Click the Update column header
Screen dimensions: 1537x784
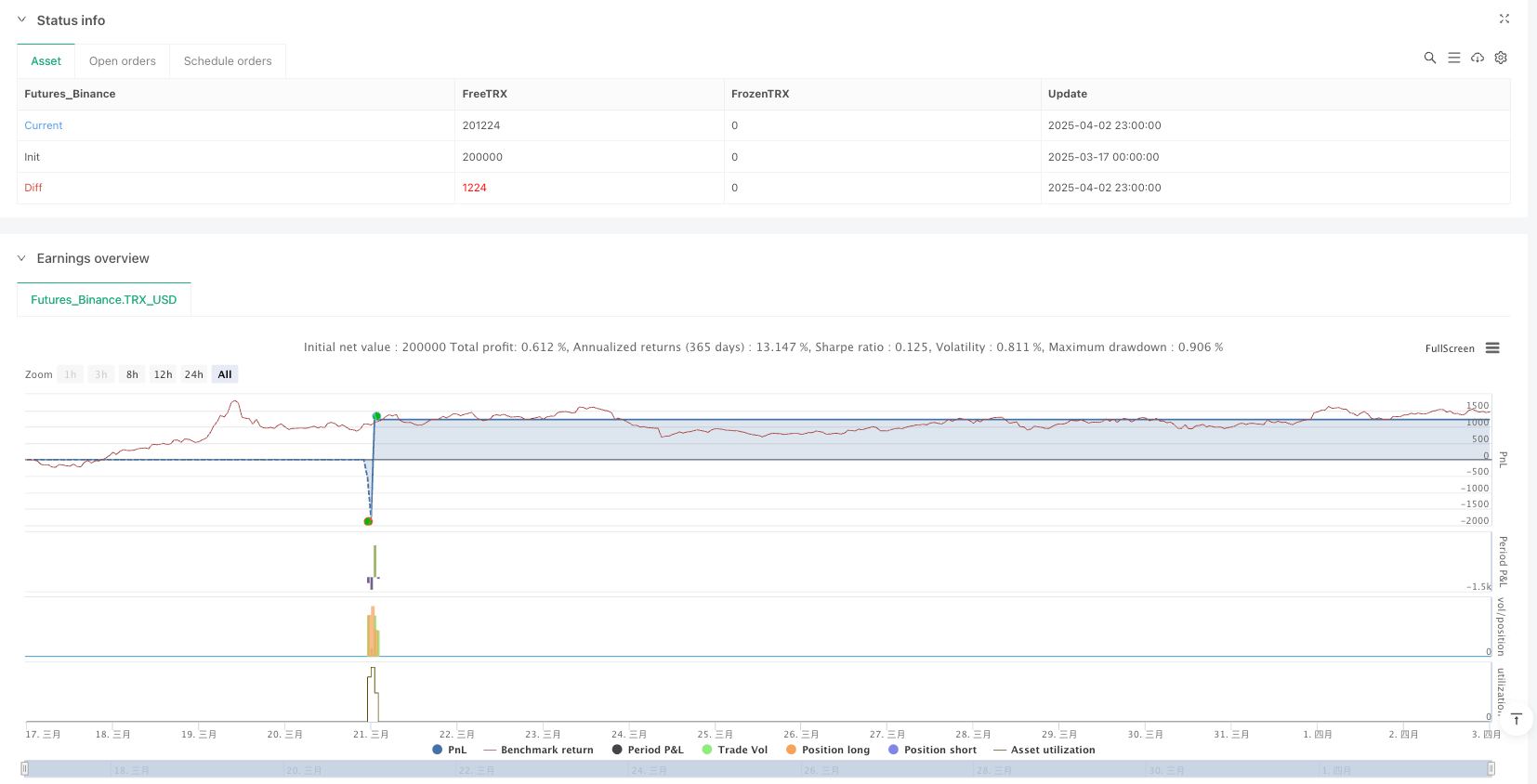tap(1068, 94)
